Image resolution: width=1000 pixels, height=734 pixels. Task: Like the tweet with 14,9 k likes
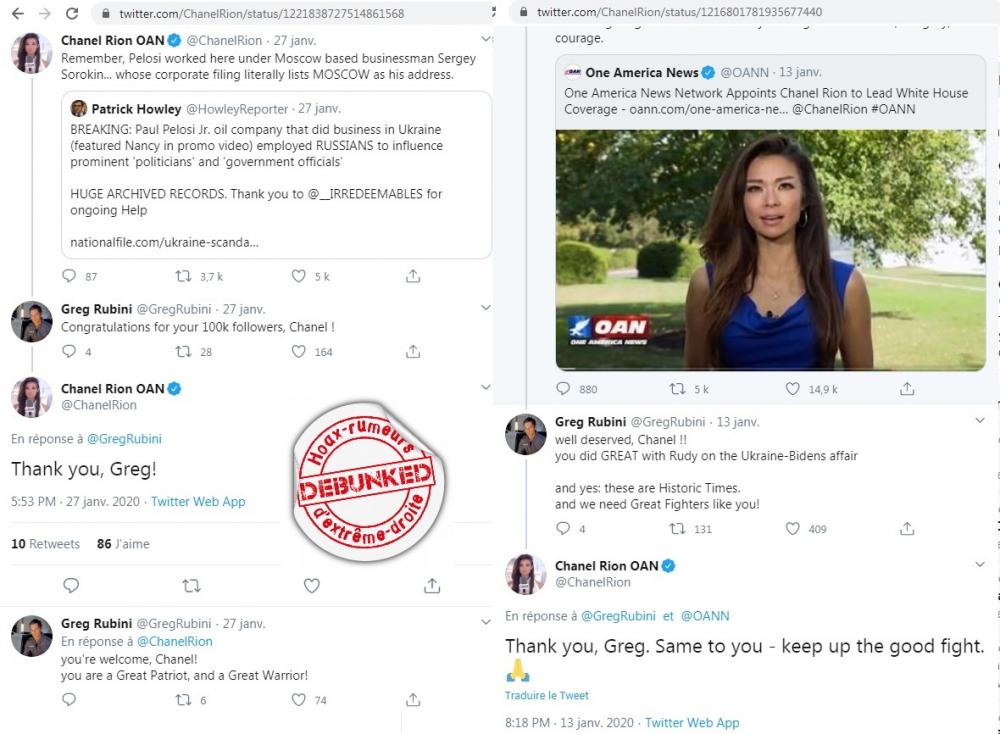point(792,388)
